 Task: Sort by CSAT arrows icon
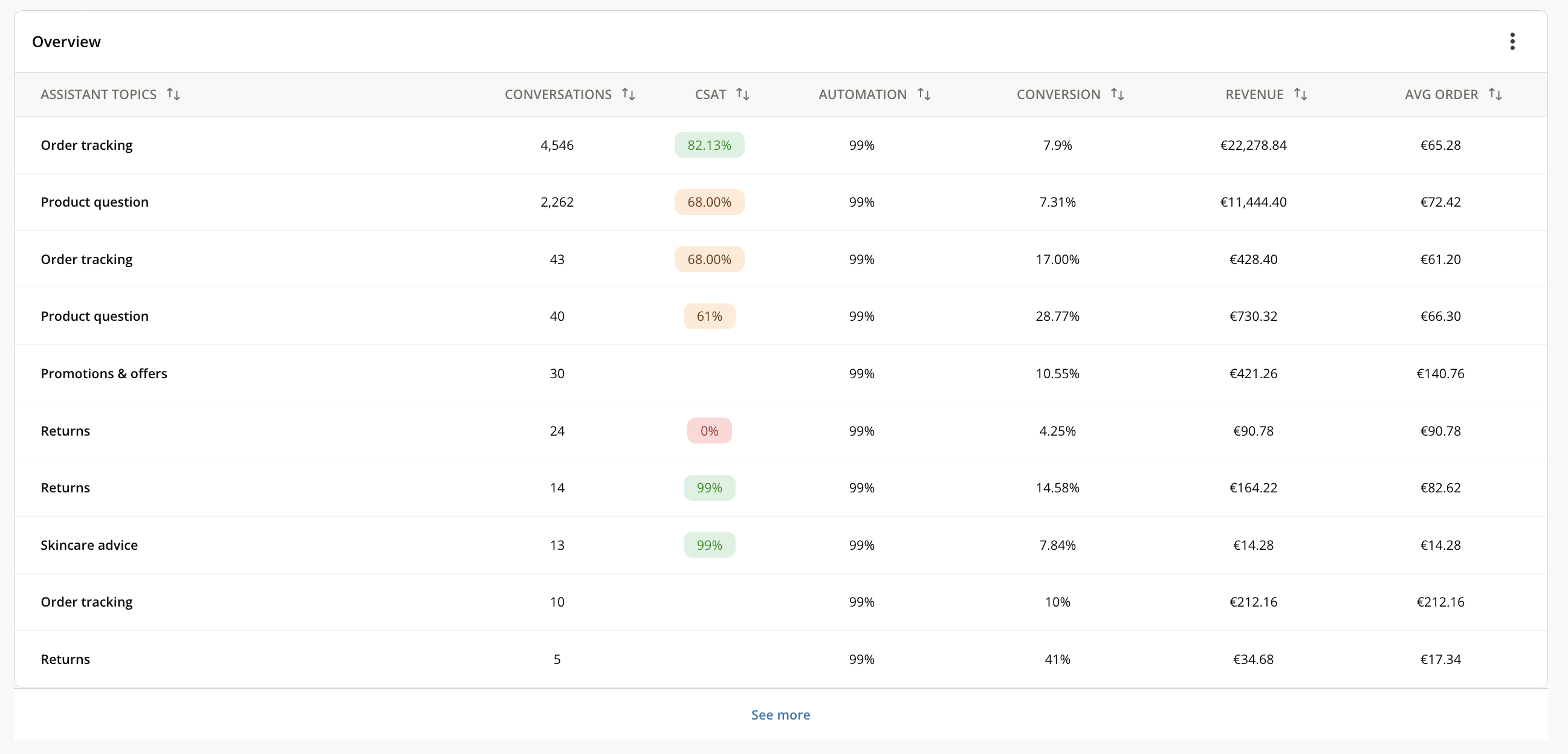(743, 94)
